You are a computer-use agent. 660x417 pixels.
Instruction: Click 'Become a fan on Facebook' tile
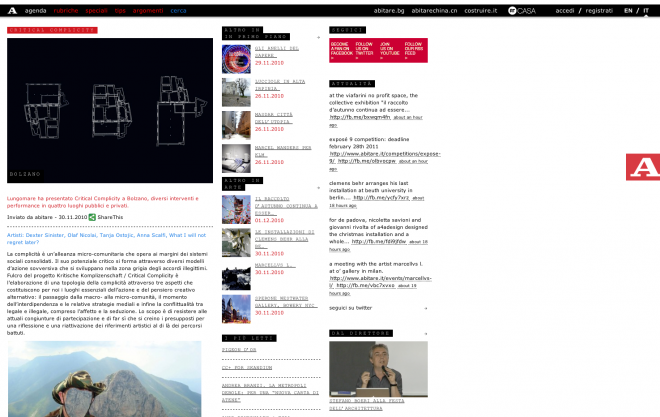(x=341, y=49)
